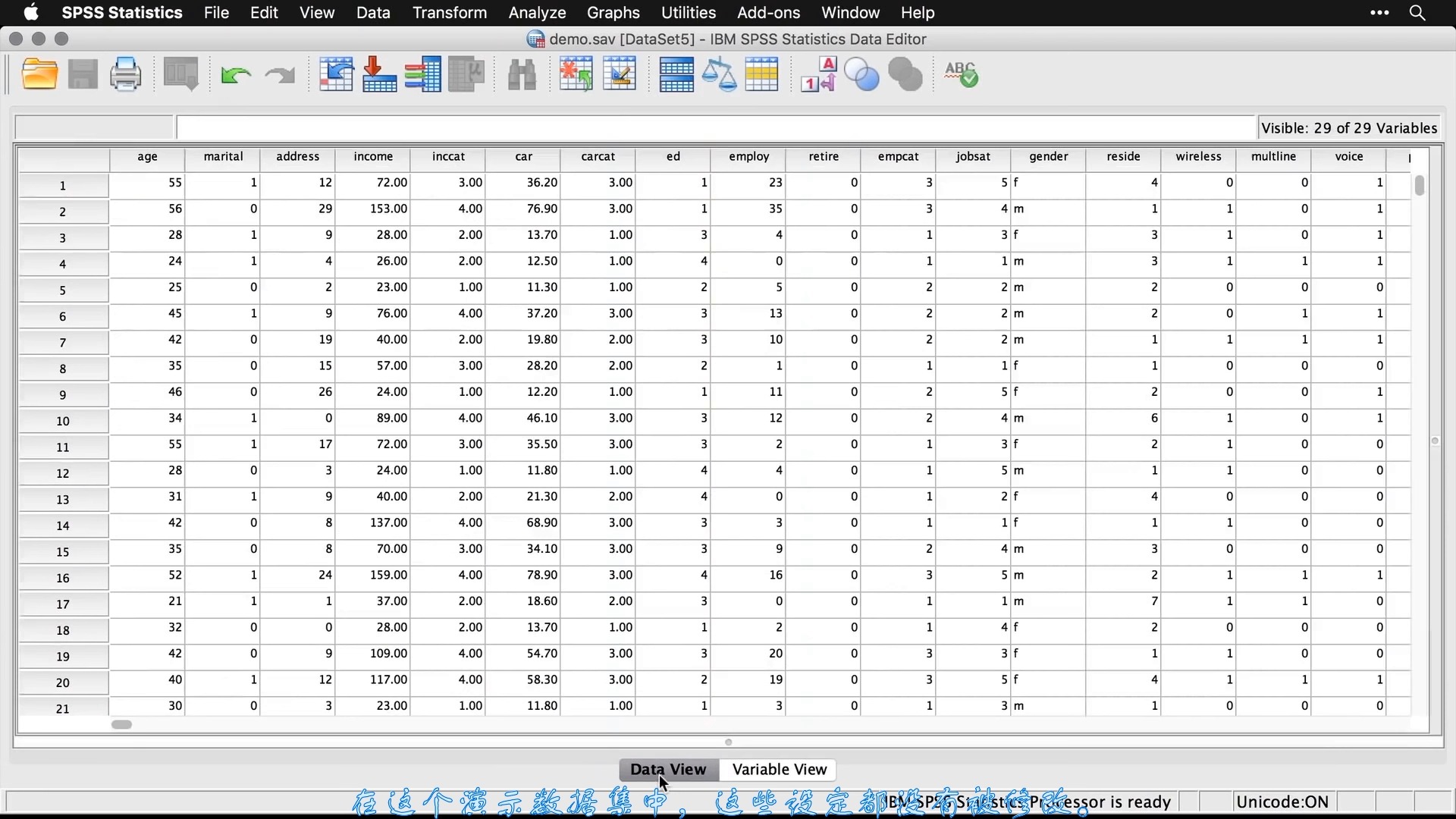Open the View menu
The image size is (1456, 819).
(x=317, y=13)
